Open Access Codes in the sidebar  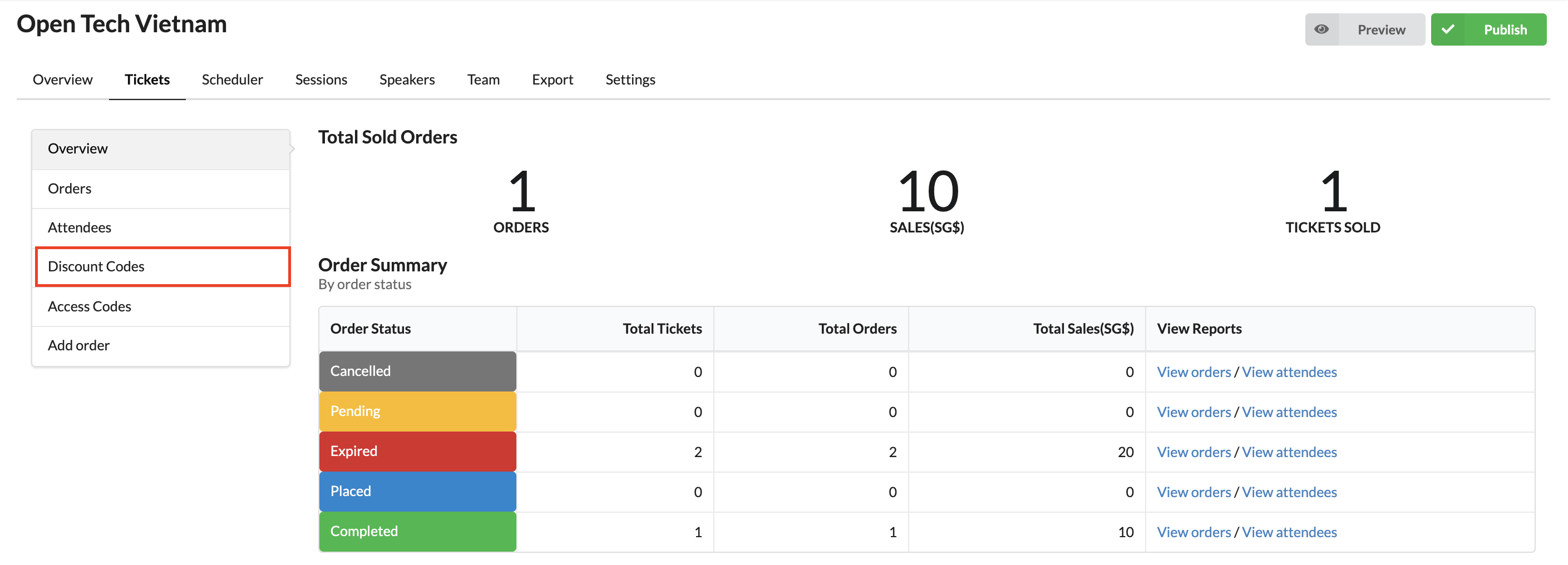[x=161, y=306]
